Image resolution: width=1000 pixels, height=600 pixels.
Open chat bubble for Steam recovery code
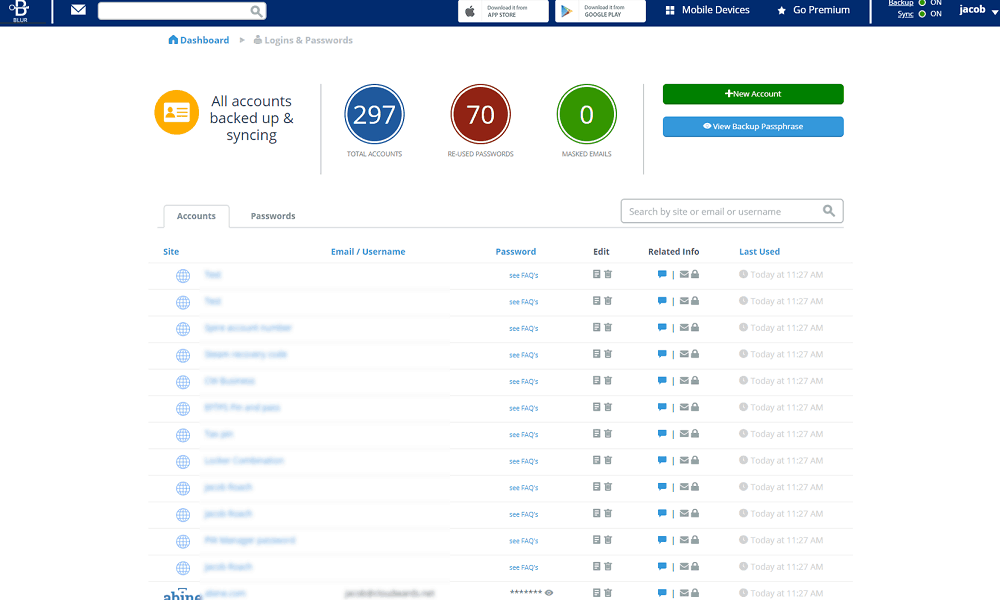[x=662, y=354]
